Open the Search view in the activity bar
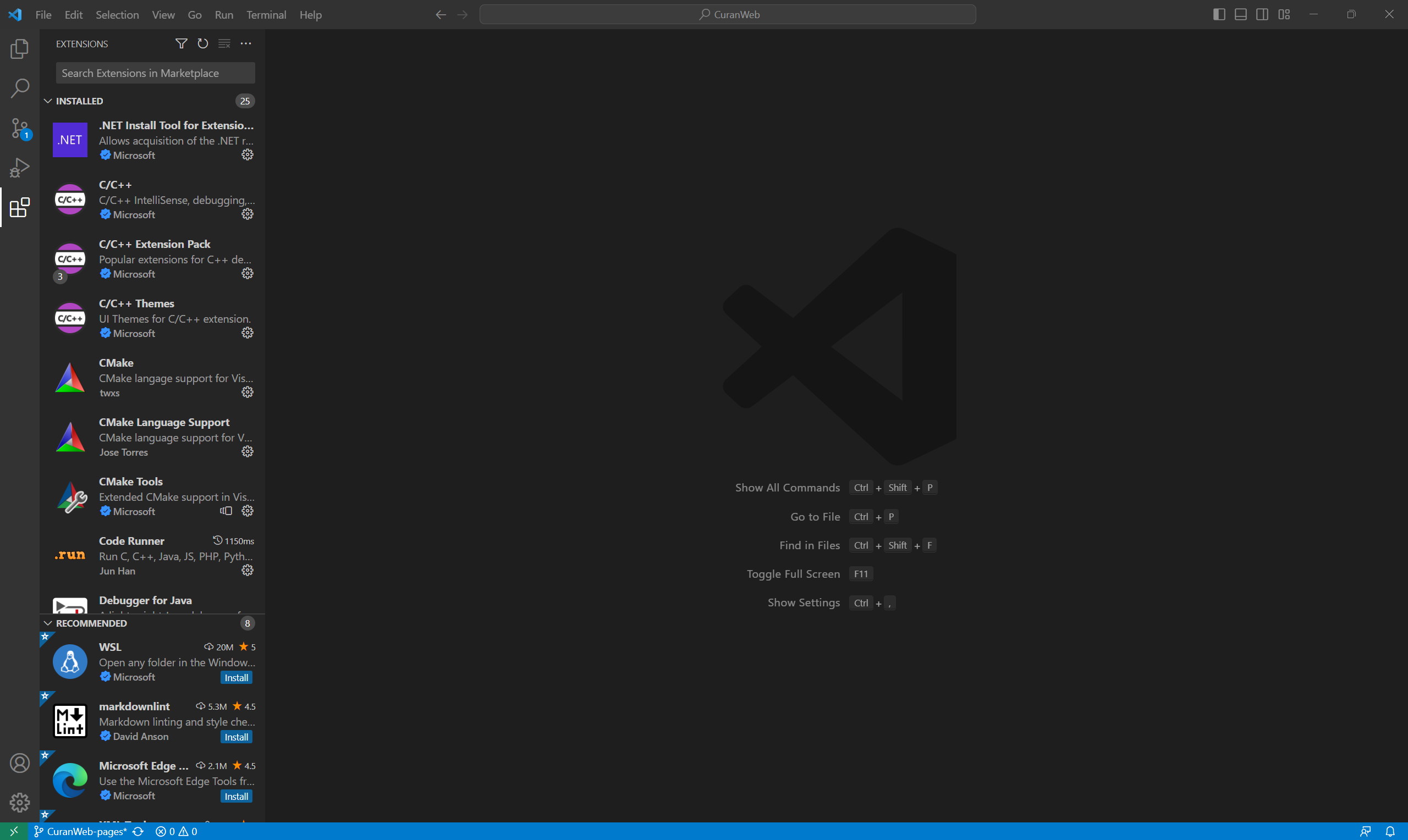 tap(19, 88)
